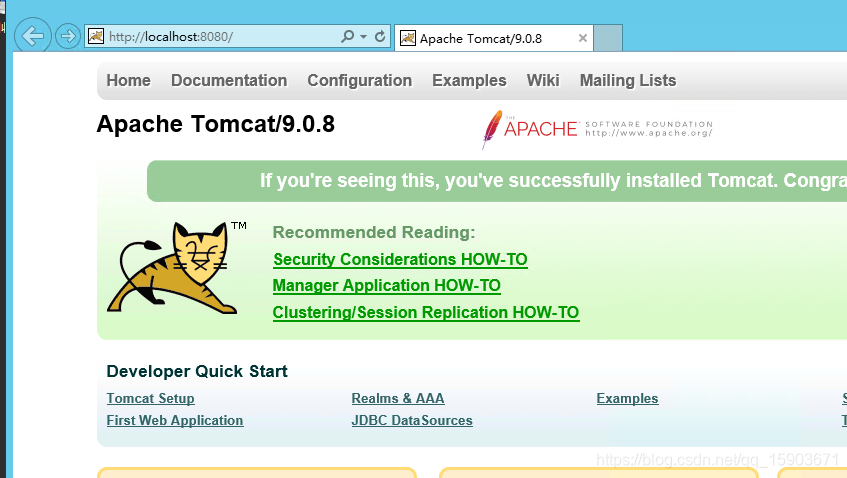Click the Tomcat cat mascot image
The image size is (847, 478).
177,267
